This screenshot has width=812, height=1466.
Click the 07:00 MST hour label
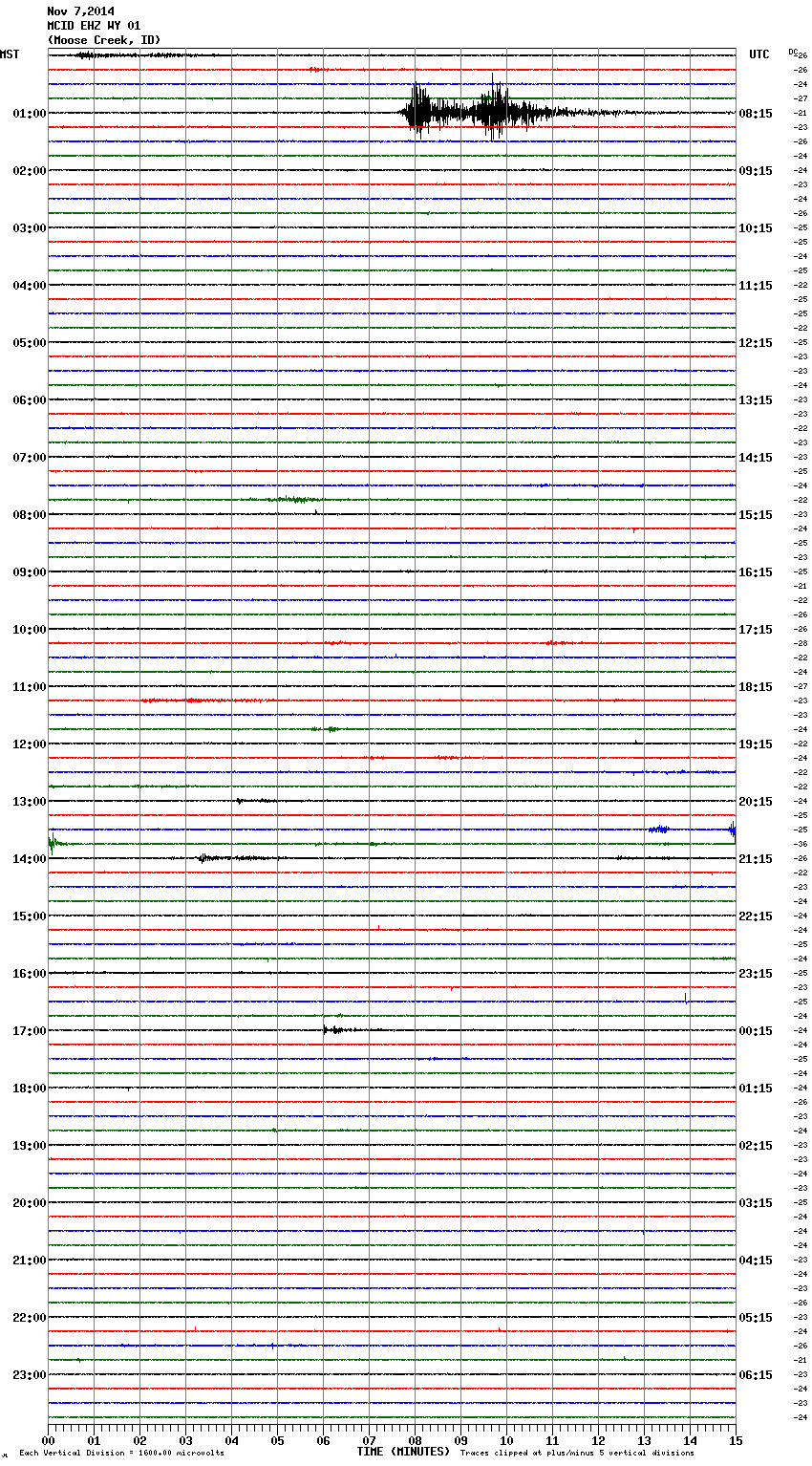(30, 458)
